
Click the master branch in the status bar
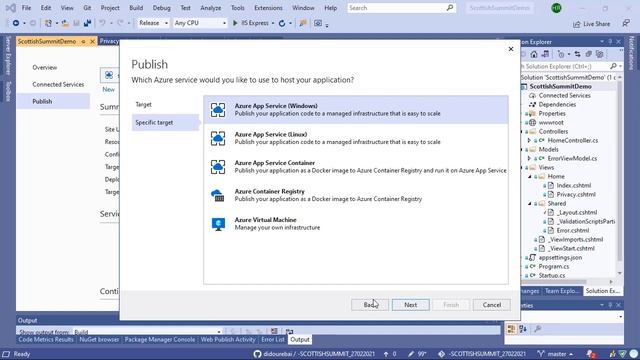pyautogui.click(x=556, y=354)
